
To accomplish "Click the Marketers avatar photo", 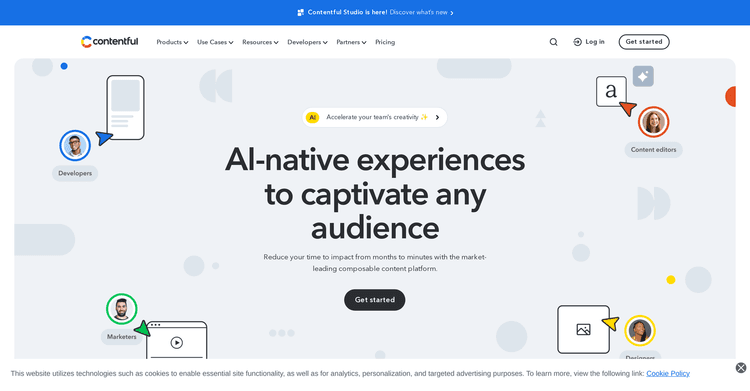I will coord(121,309).
